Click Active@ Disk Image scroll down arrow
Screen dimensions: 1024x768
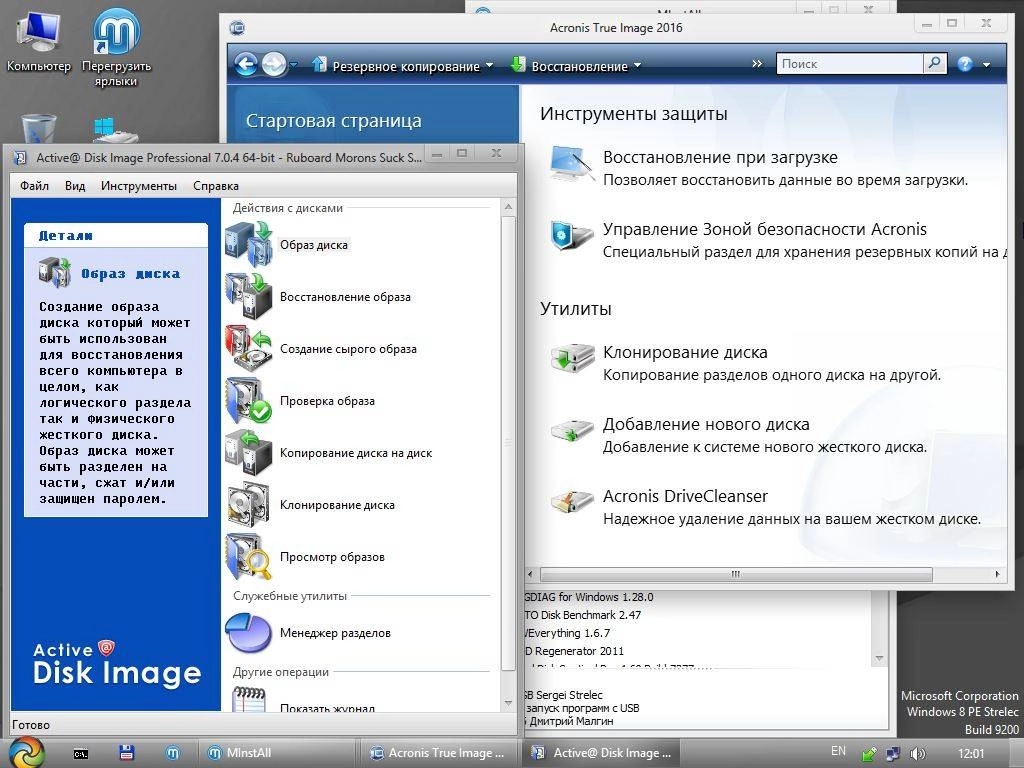click(x=508, y=703)
